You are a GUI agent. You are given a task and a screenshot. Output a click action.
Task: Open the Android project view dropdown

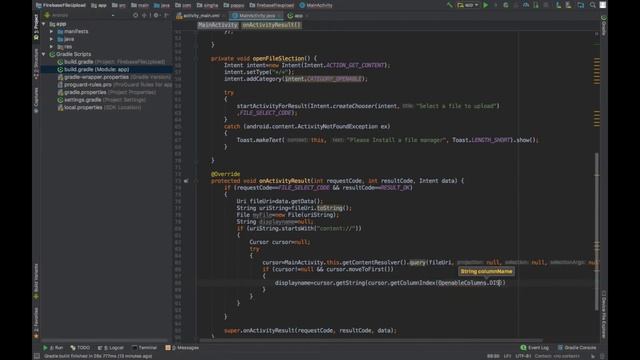tap(80, 15)
